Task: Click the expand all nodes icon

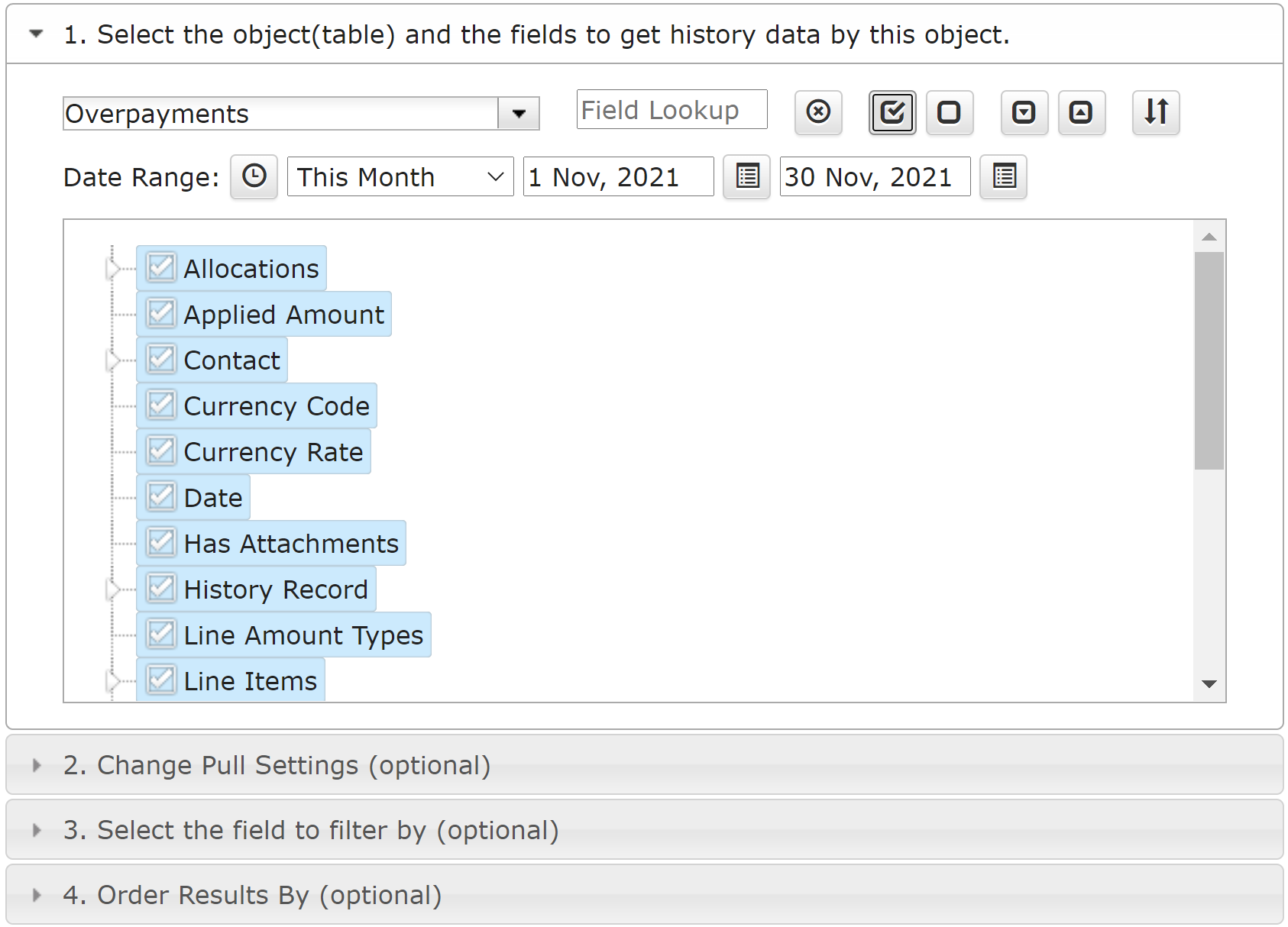Action: (x=1024, y=112)
